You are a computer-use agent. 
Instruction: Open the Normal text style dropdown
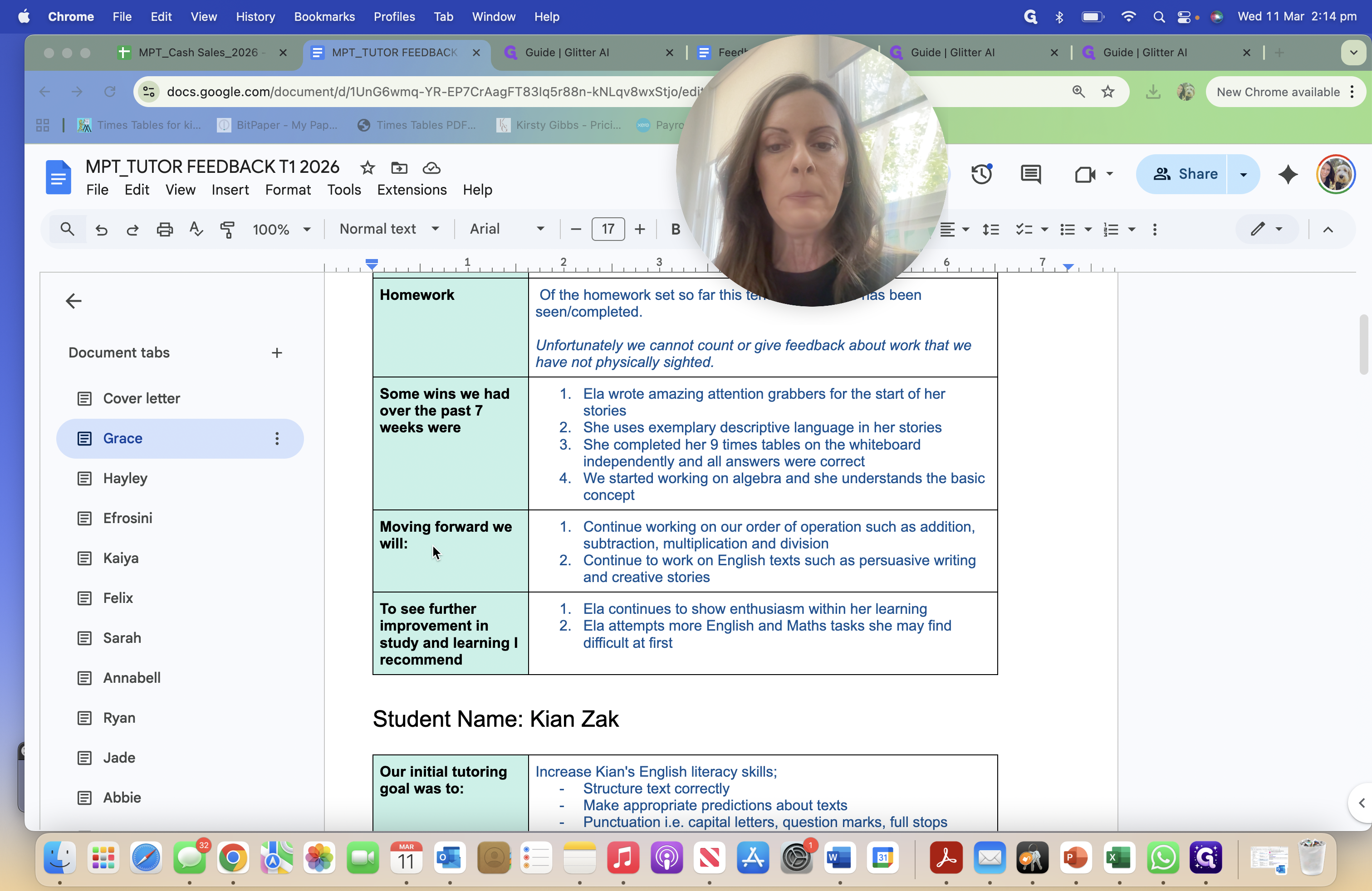pos(389,230)
